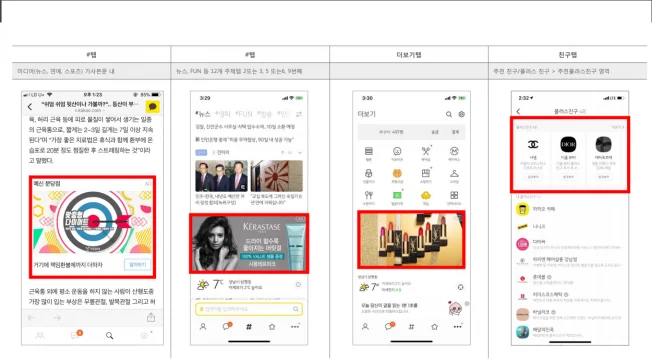The width and height of the screenshot is (652, 360).
Task: Tap the yellow chat bubble icon in the article header
Action: click(153, 107)
